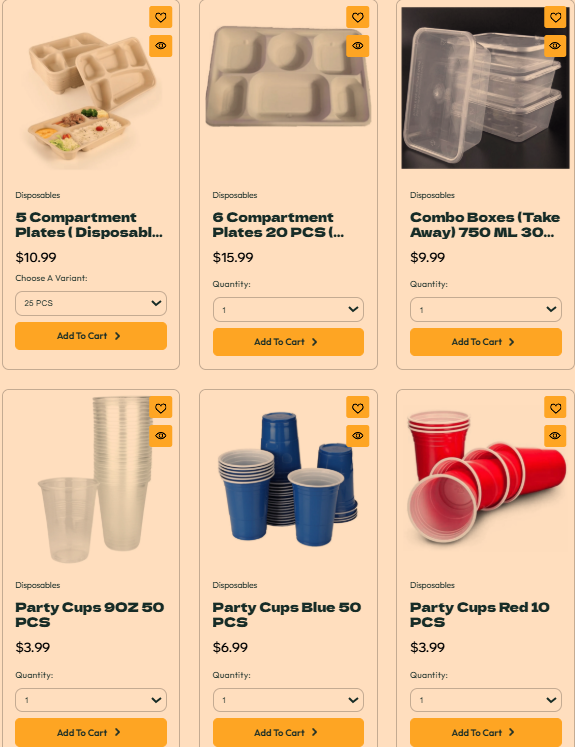
Task: Add 5 Compartment Plates to cart
Action: coord(91,336)
